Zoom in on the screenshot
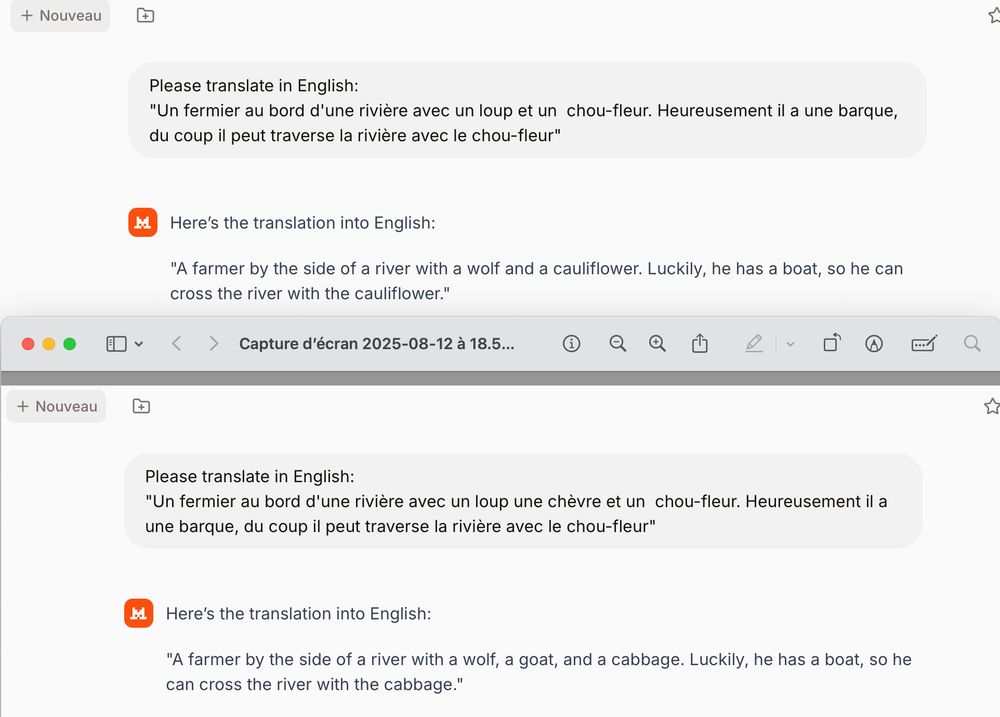Screen dimensions: 1000x717 [657, 343]
